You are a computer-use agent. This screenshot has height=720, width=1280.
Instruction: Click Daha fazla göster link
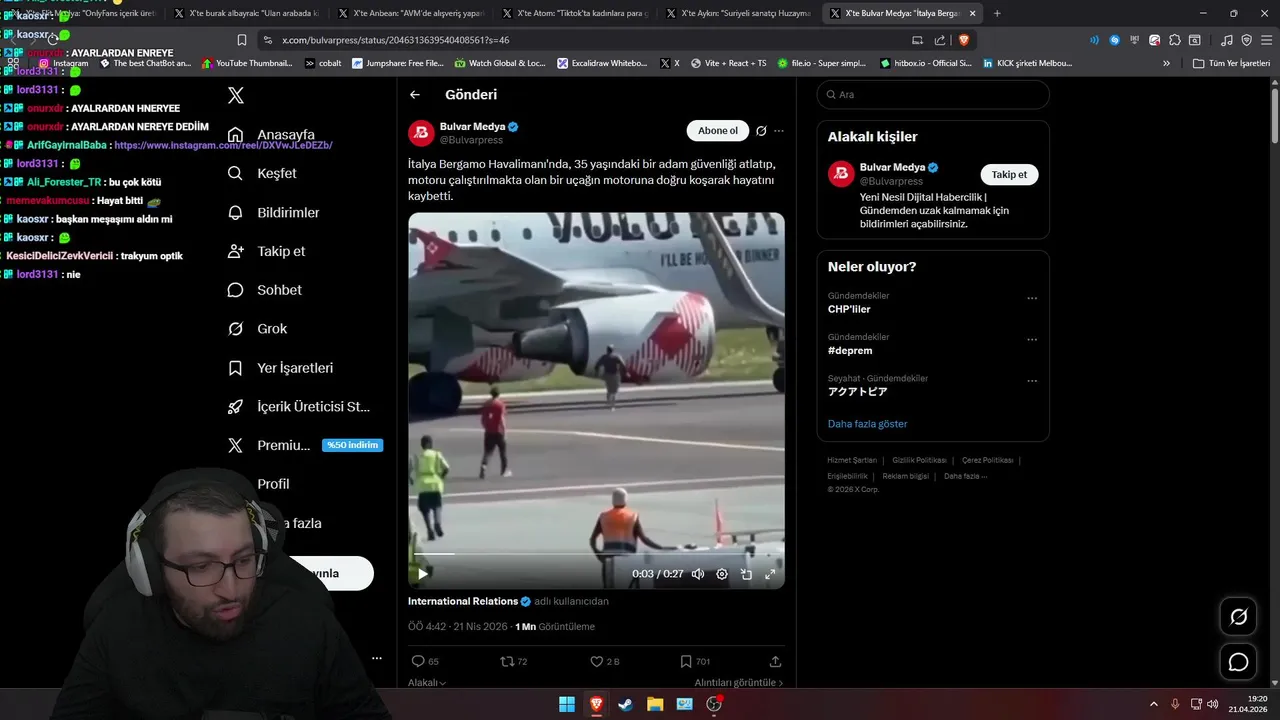point(867,424)
